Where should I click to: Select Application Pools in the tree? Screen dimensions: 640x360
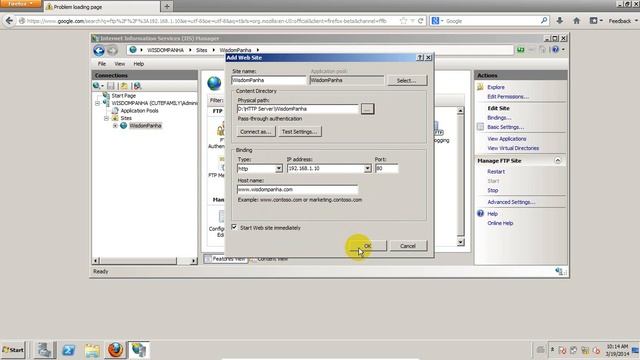(139, 111)
